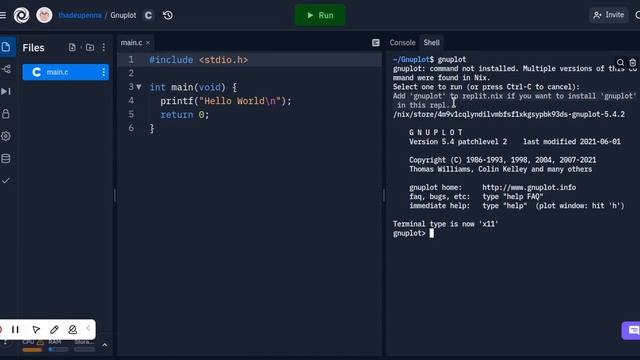Screen dimensions: 640x360
Task: Open the Version control sidebar icon
Action: tap(6, 69)
